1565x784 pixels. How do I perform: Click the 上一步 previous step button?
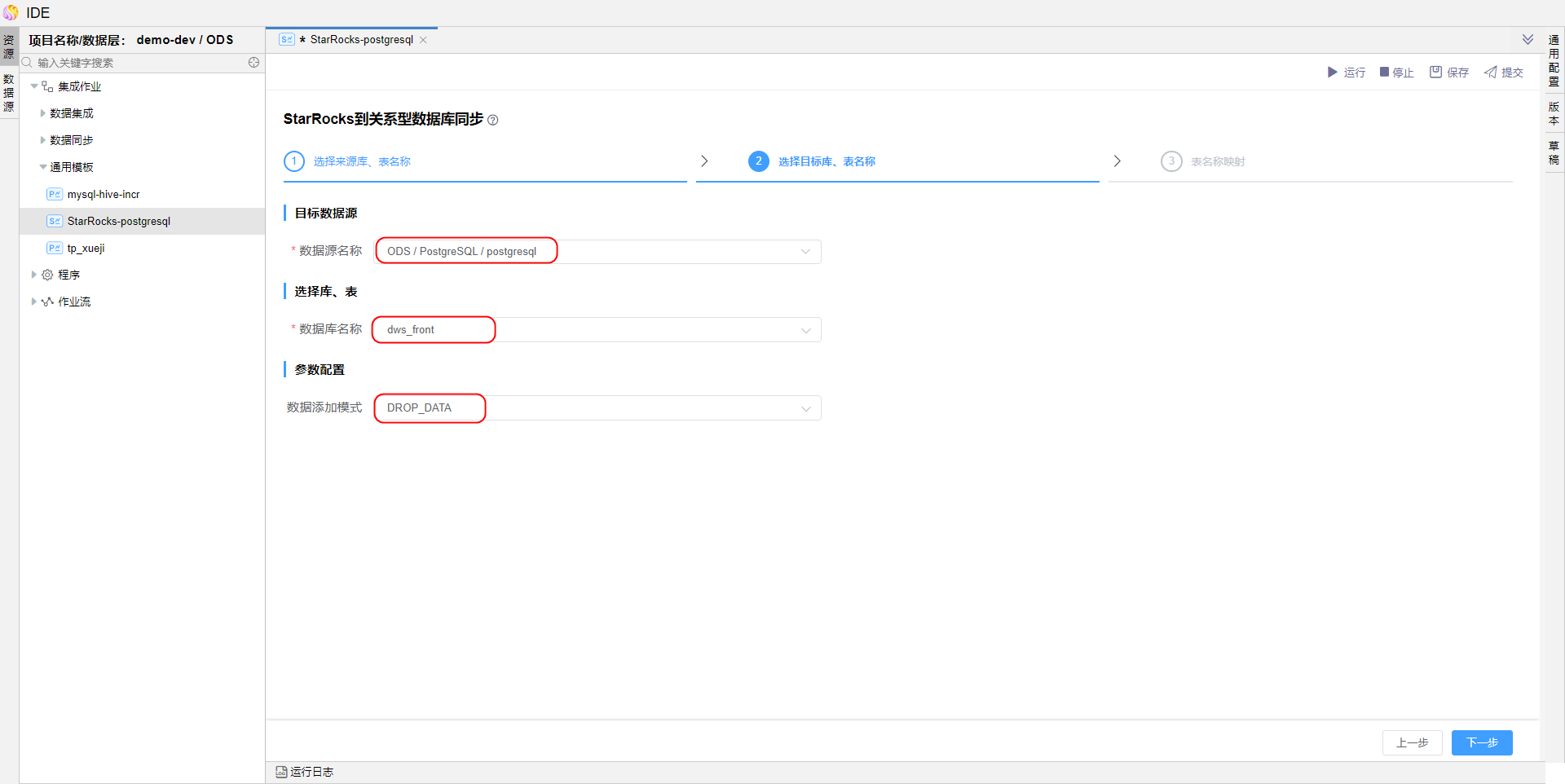[1412, 742]
